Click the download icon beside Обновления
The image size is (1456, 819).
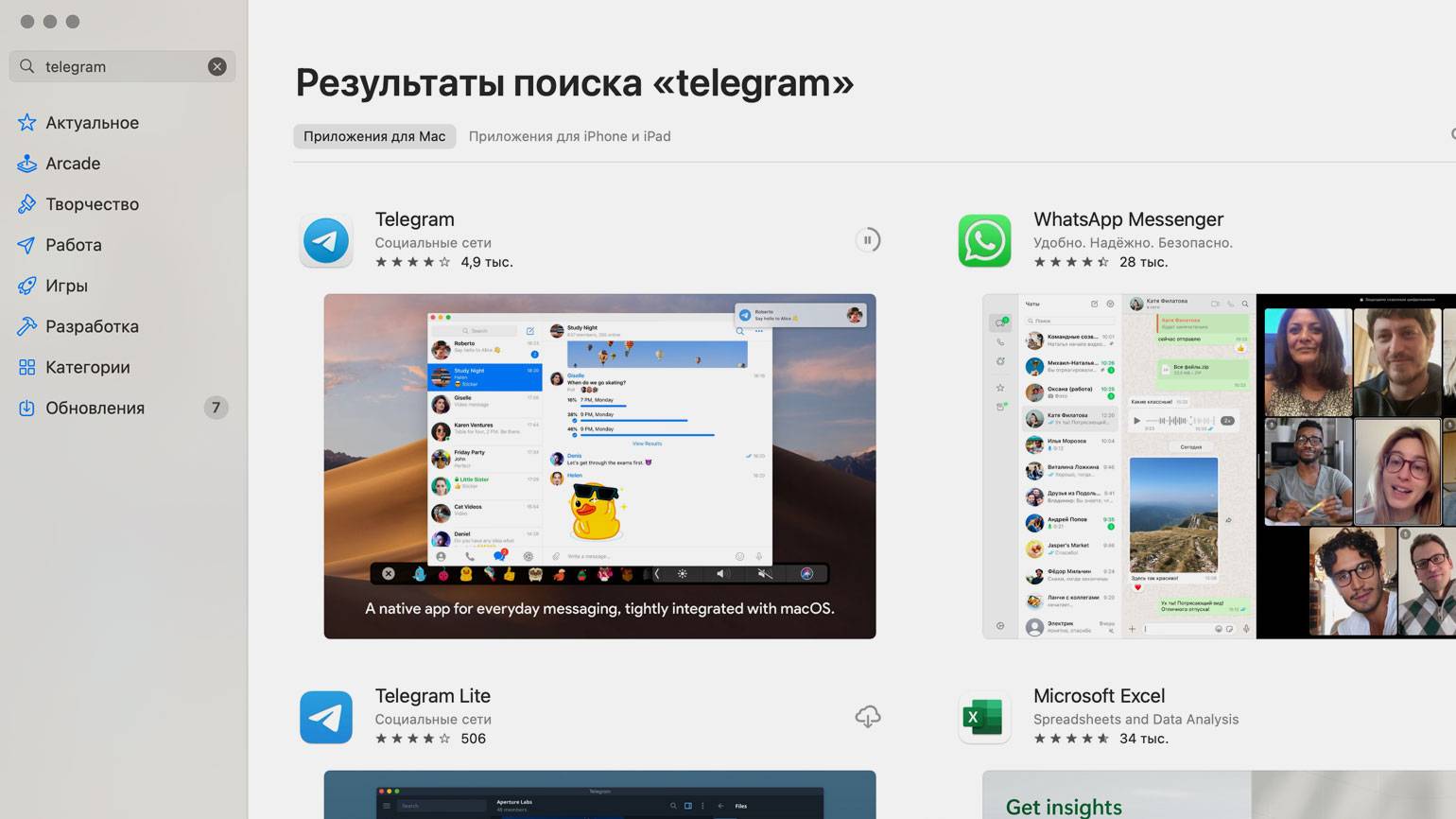(27, 408)
